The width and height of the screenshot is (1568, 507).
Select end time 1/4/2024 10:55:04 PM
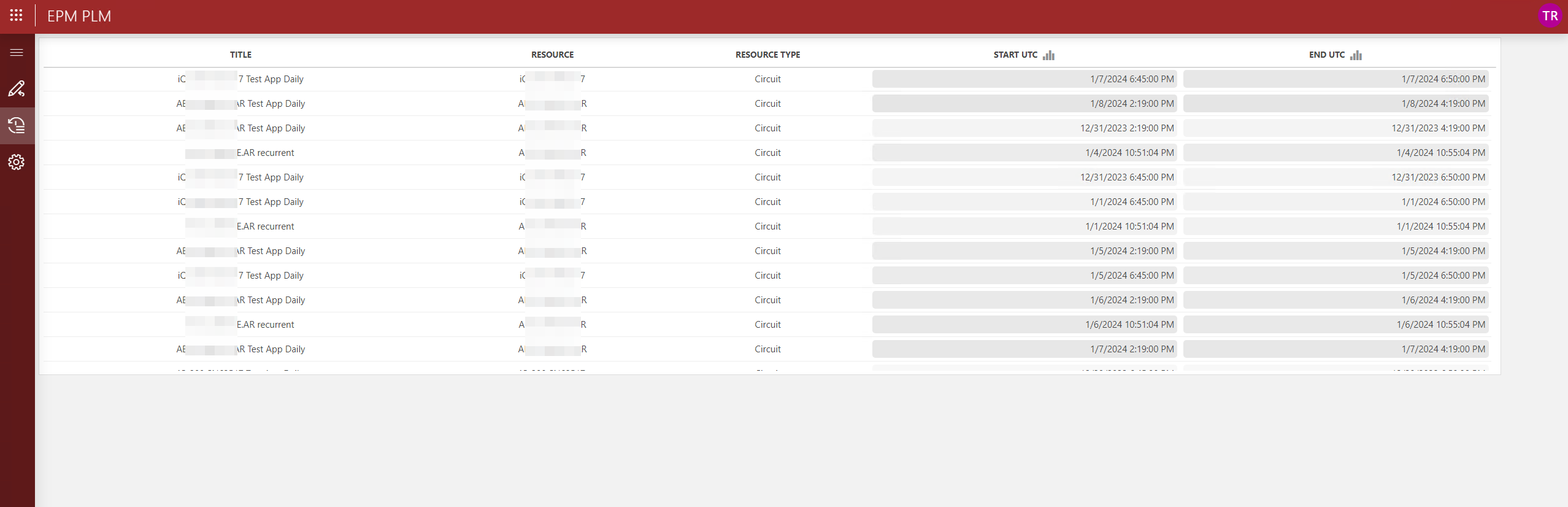[x=1335, y=153]
